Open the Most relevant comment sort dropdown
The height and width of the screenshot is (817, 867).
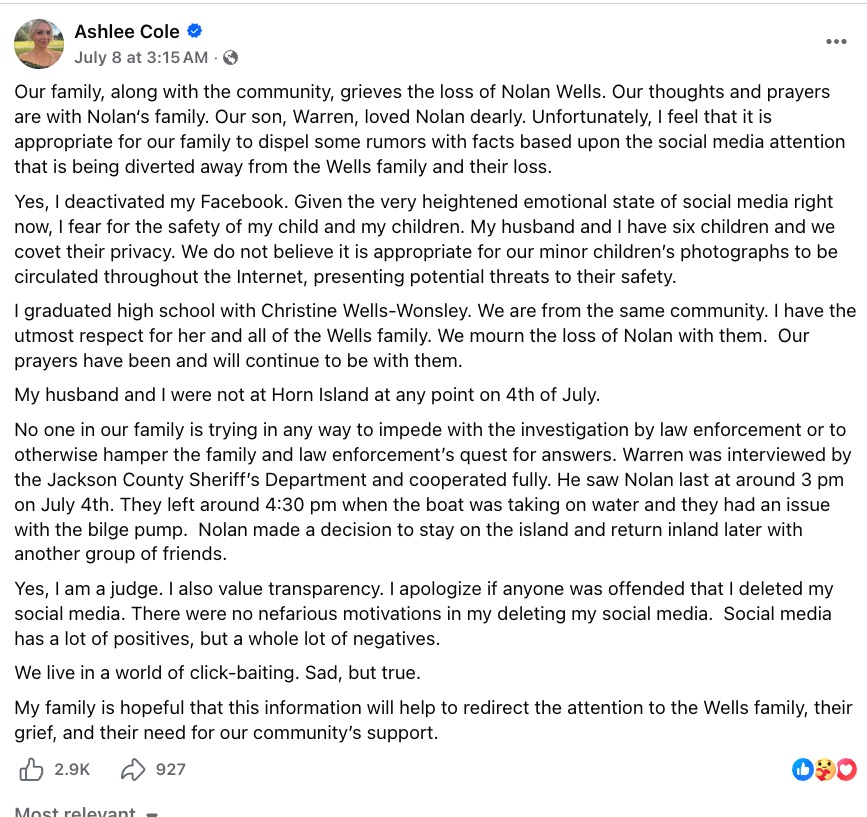pos(86,811)
